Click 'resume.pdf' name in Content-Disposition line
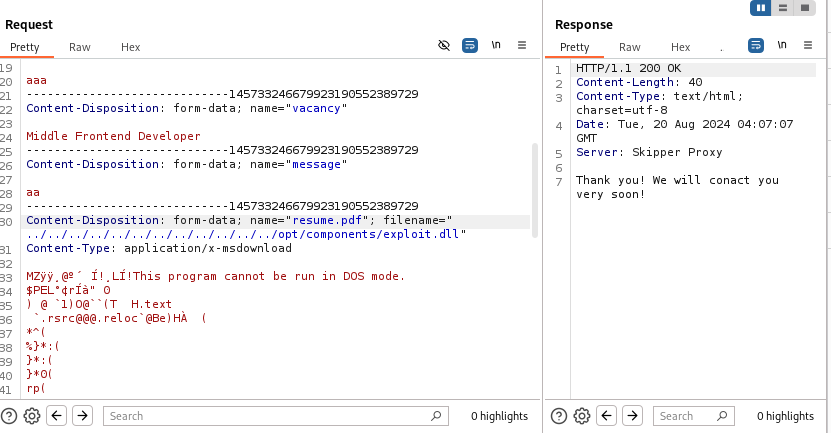Image resolution: width=831 pixels, height=433 pixels. coord(327,220)
